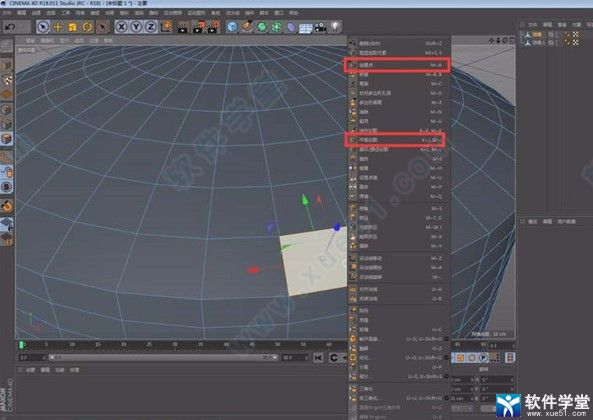Toggle the Y axis lock

click(136, 27)
